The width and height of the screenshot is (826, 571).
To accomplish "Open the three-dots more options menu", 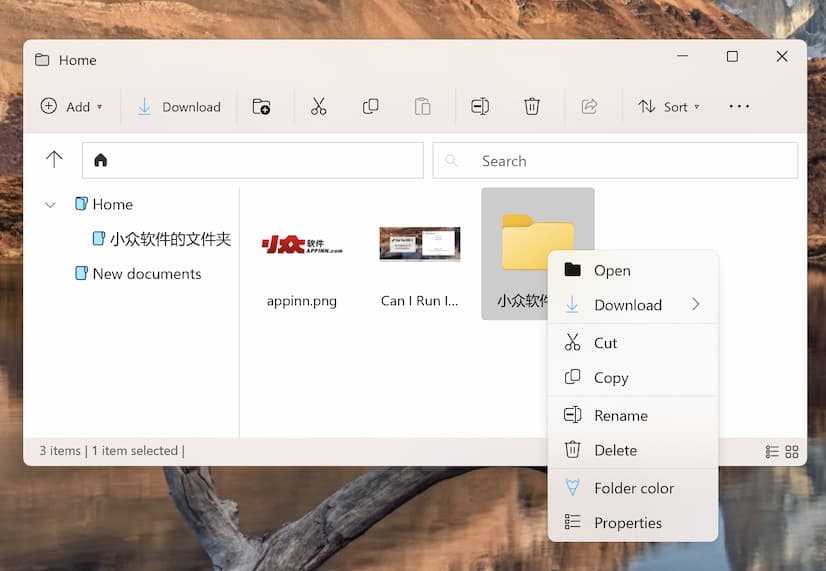I will pos(739,107).
